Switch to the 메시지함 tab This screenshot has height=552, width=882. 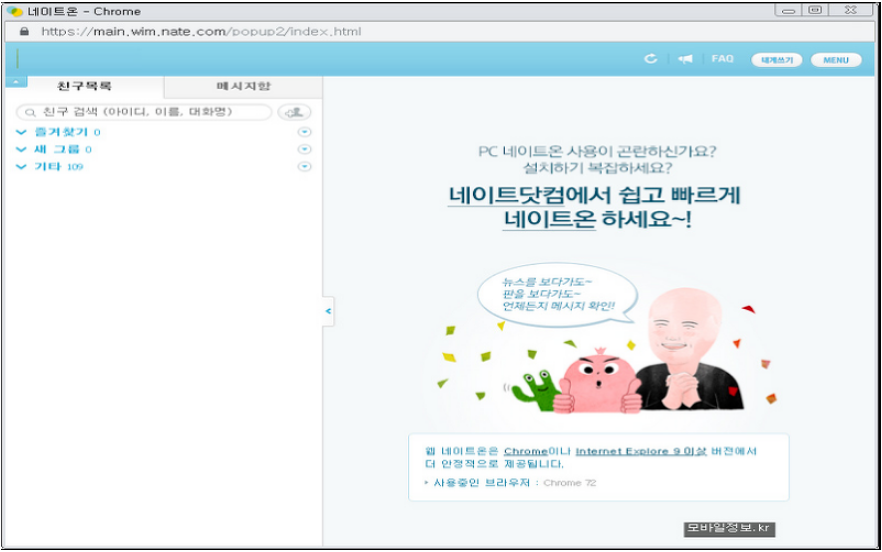[243, 86]
